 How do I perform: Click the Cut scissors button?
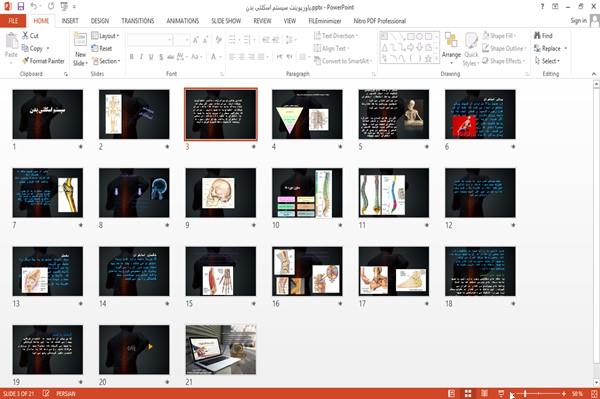tap(30, 36)
